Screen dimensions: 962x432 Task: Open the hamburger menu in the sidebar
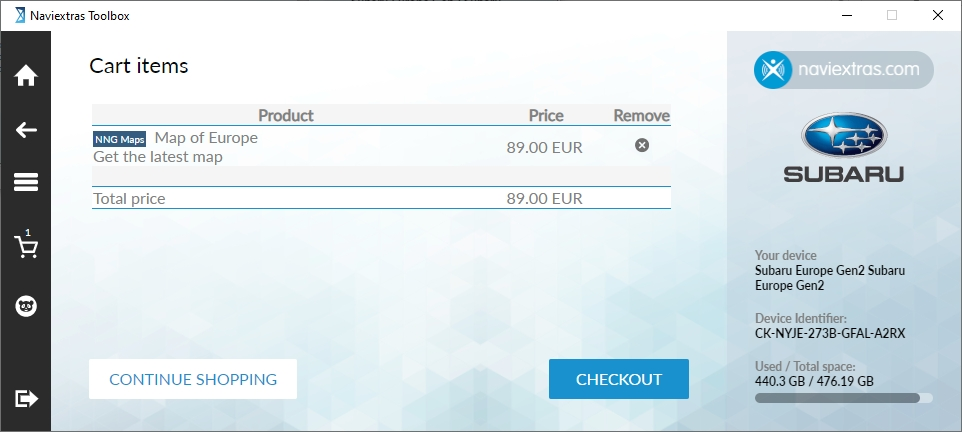coord(26,182)
